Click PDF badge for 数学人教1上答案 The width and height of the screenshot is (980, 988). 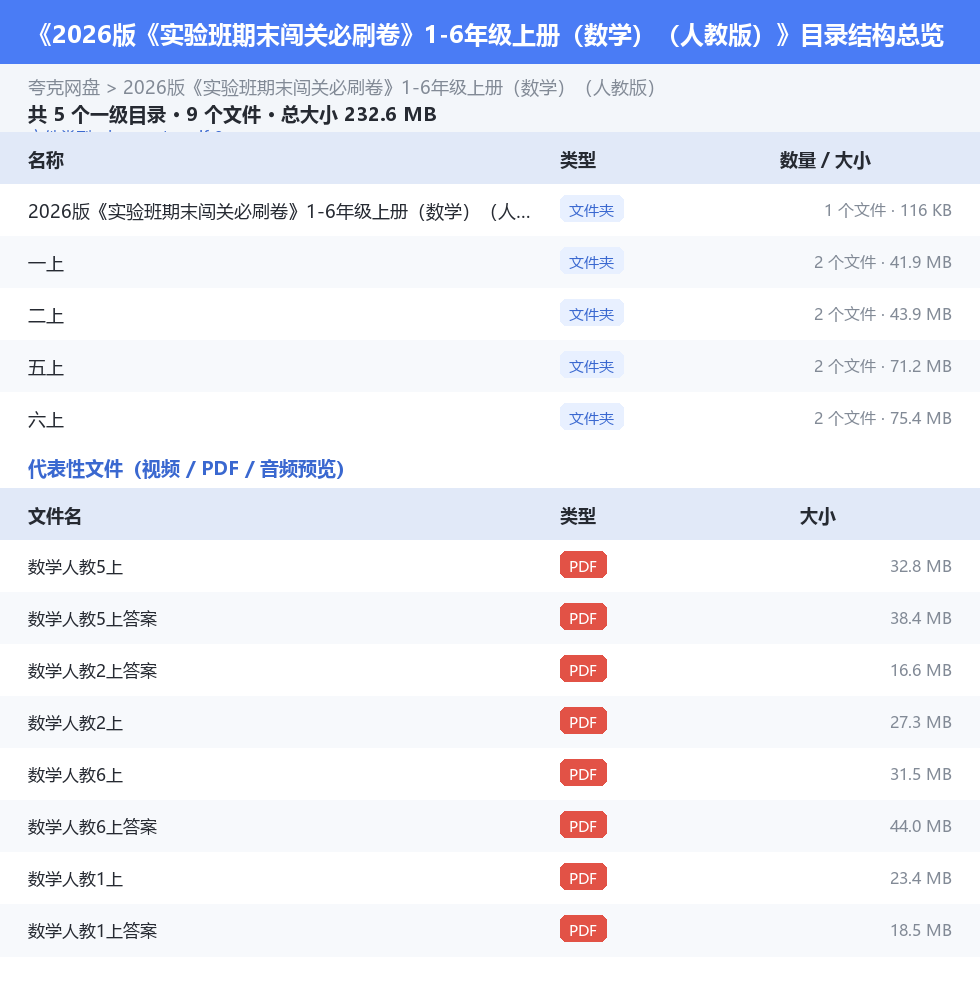(x=584, y=929)
